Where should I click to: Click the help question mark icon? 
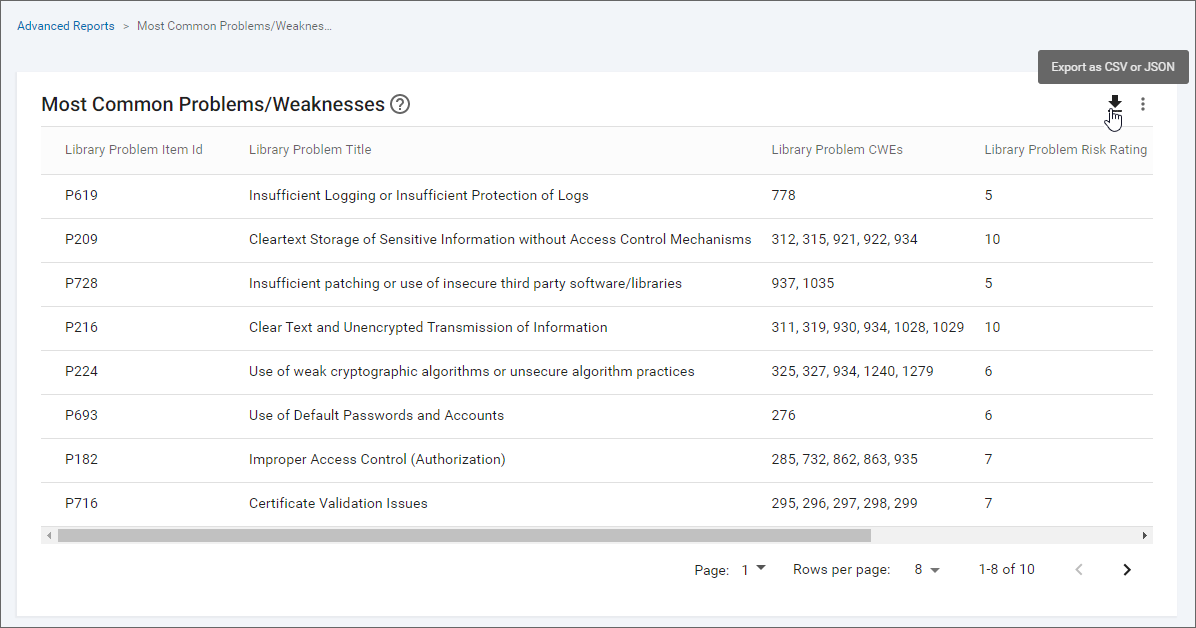click(400, 105)
